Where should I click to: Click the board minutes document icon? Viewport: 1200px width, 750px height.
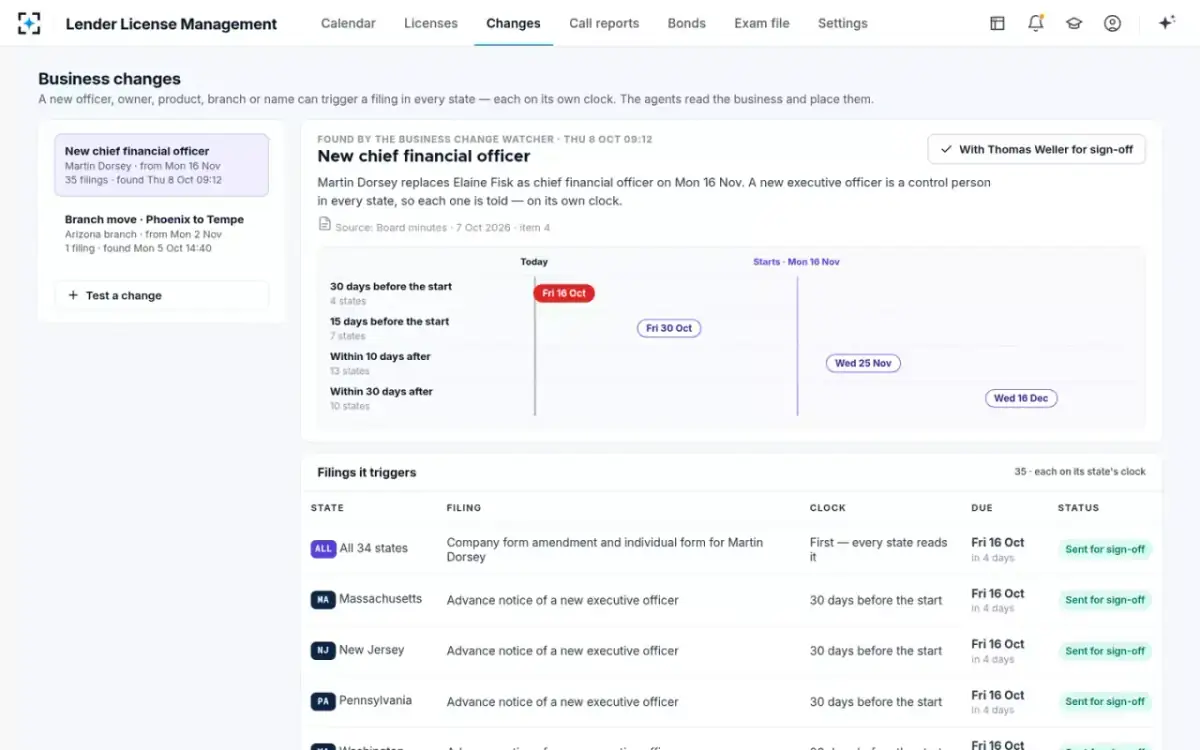tap(324, 224)
